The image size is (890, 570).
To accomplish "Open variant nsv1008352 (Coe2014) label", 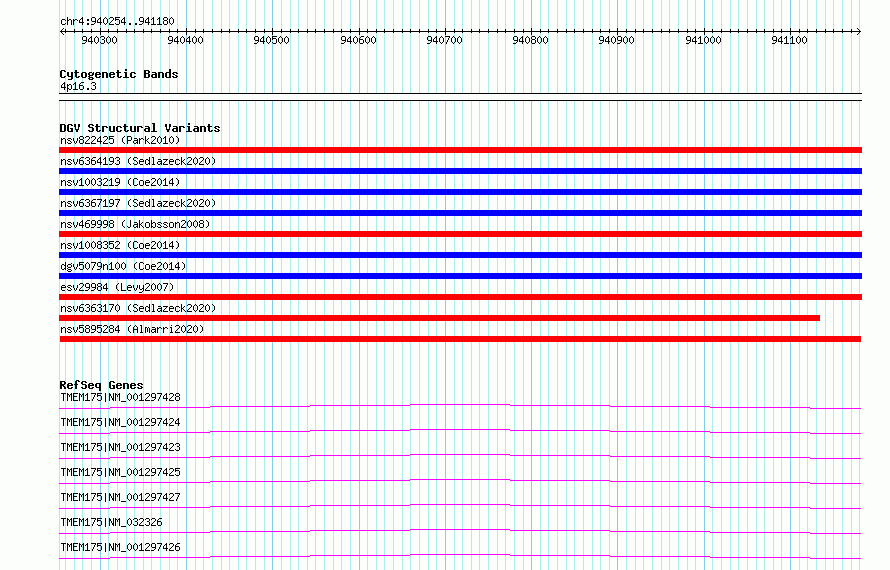I will coord(120,245).
